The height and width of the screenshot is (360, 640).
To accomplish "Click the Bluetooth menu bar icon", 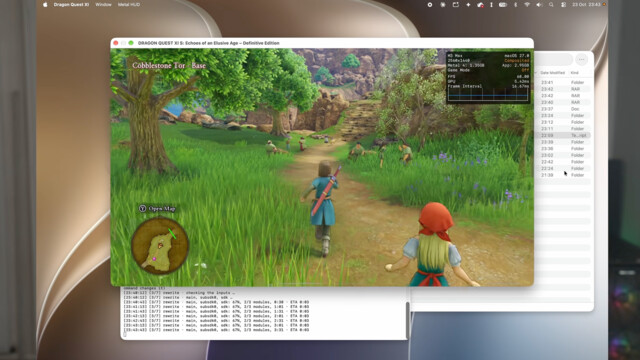I will [x=515, y=4].
